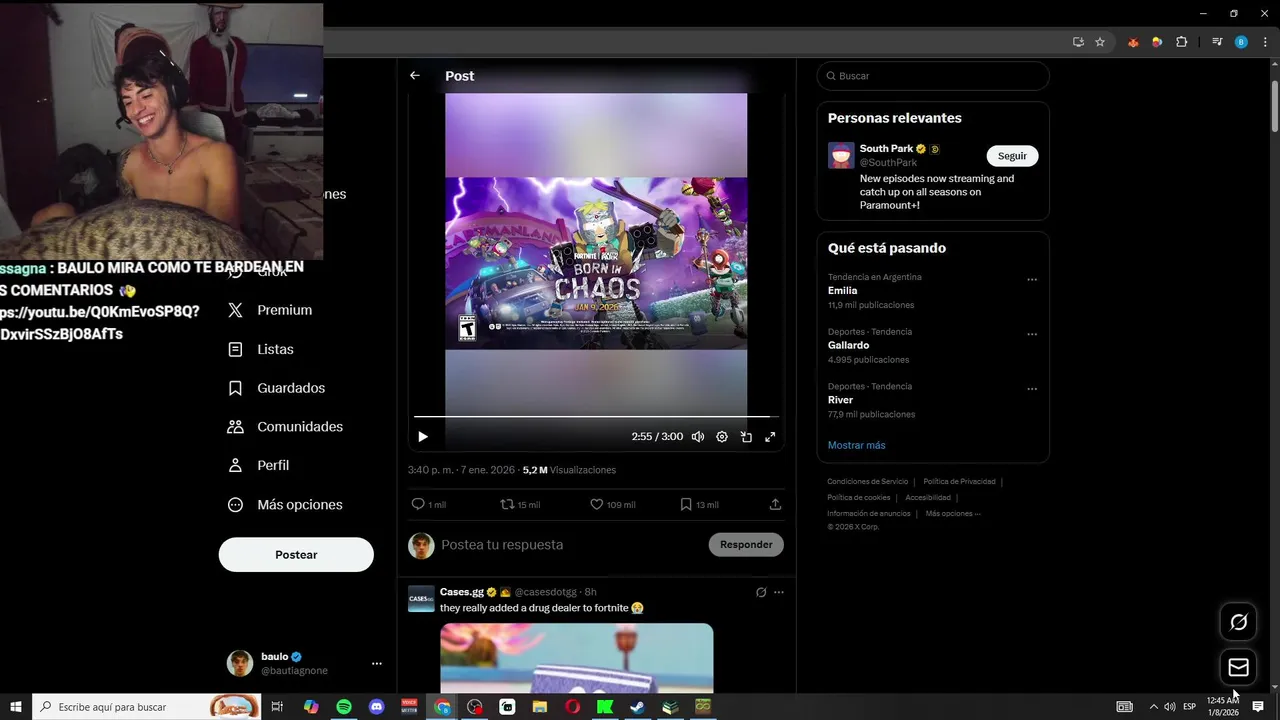The image size is (1280, 720).
Task: Click 'Mostrar más' under trends
Action: [857, 445]
